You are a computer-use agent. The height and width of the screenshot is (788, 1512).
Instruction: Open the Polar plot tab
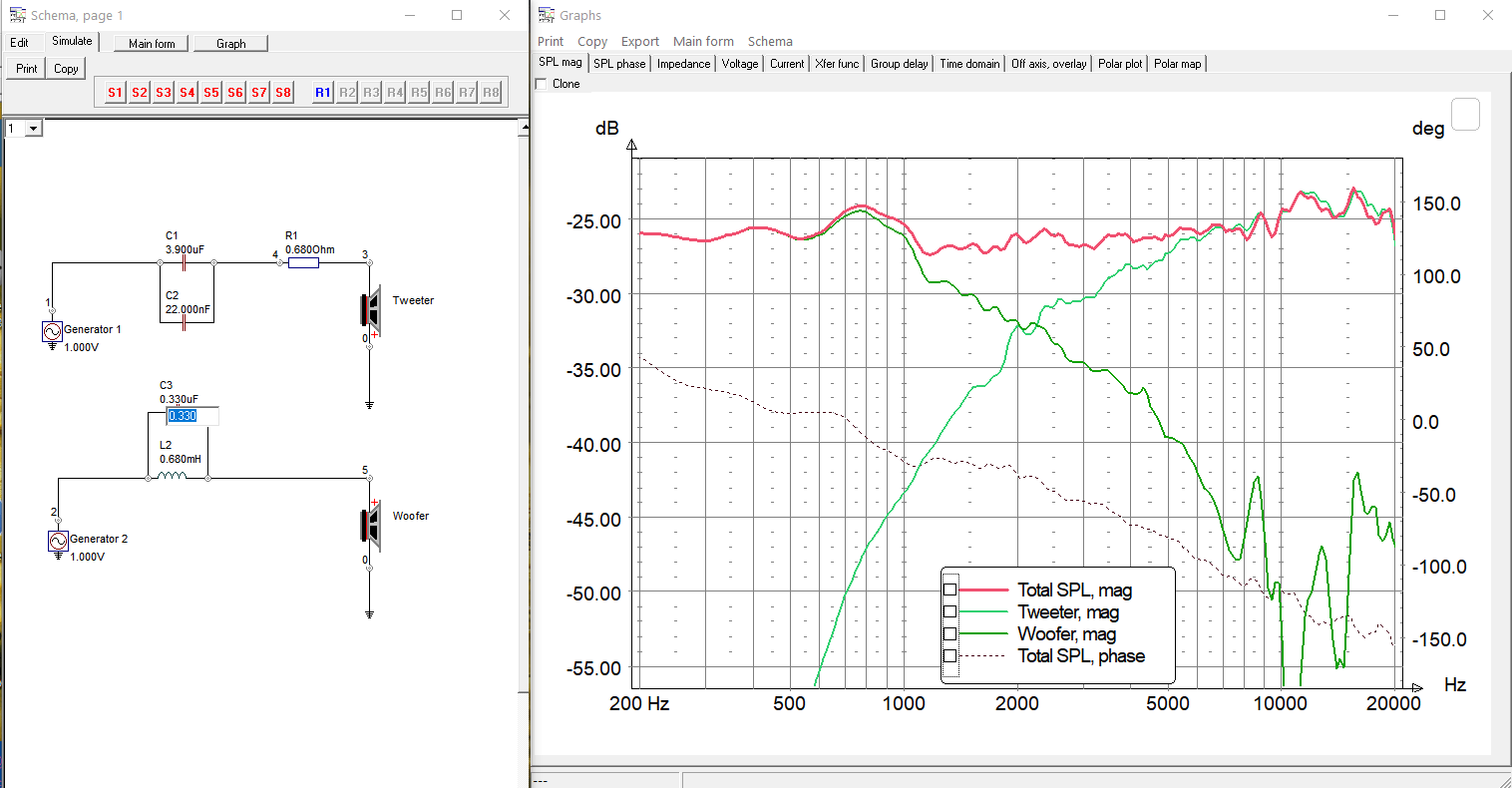pyautogui.click(x=1121, y=64)
